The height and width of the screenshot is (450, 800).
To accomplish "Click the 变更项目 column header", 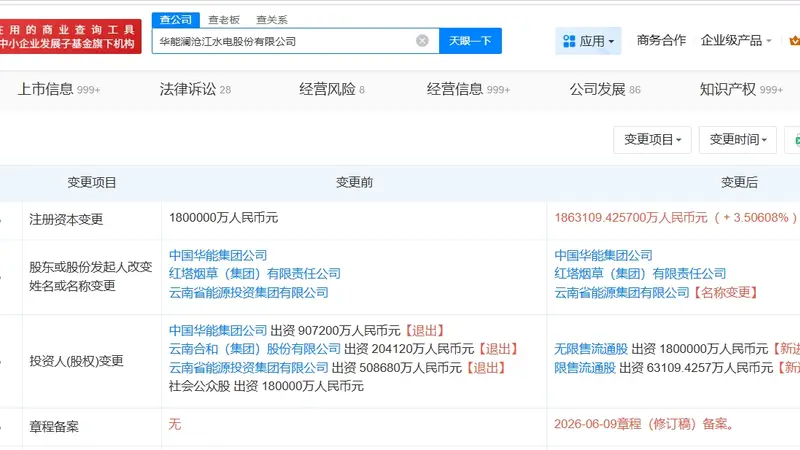I will pyautogui.click(x=92, y=183).
